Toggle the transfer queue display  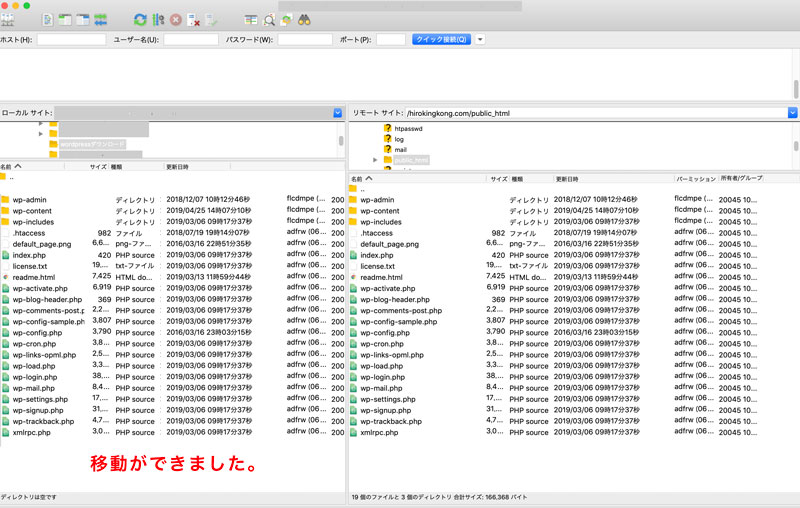click(x=101, y=20)
